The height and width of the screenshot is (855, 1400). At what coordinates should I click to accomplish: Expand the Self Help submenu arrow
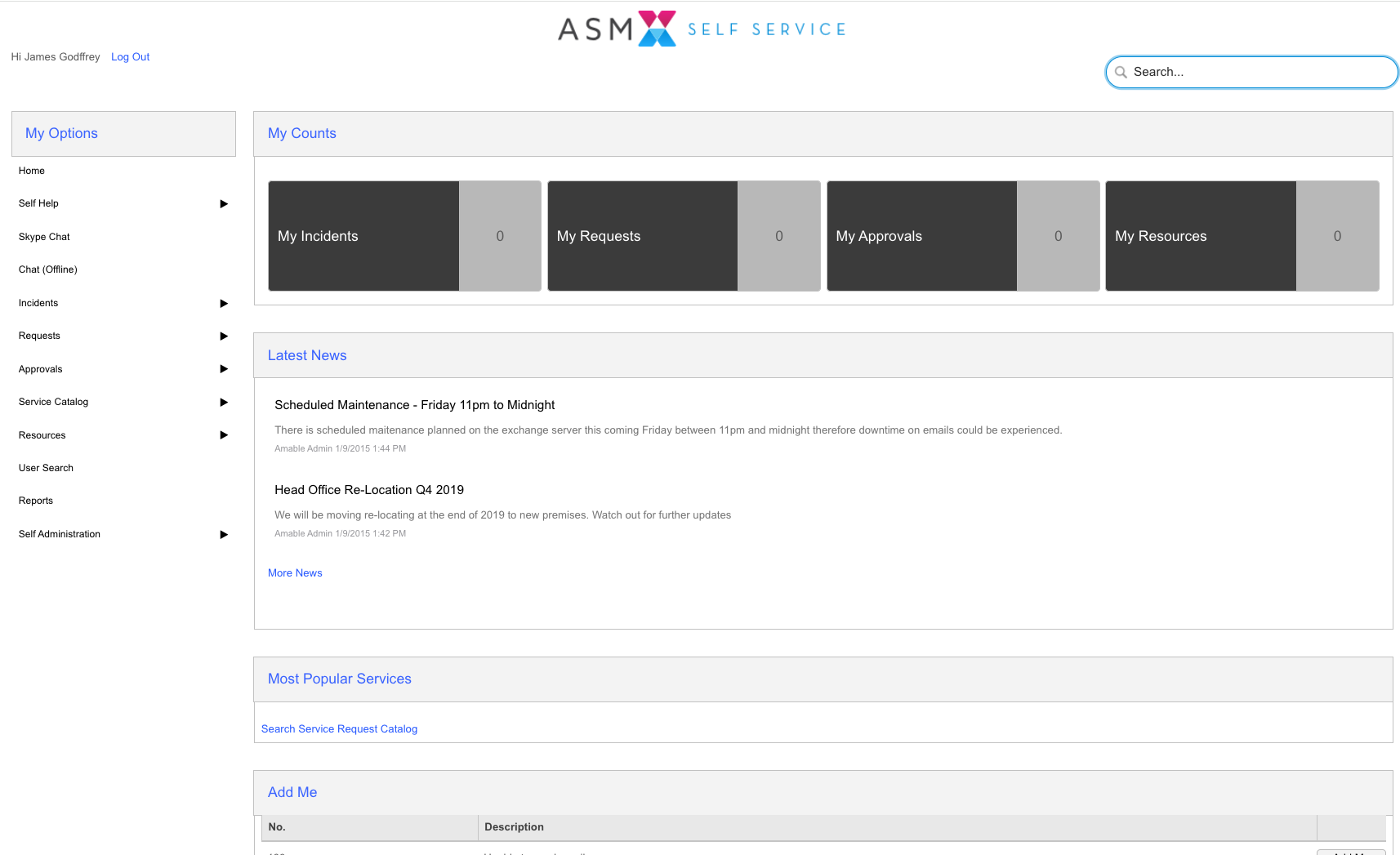(x=224, y=204)
